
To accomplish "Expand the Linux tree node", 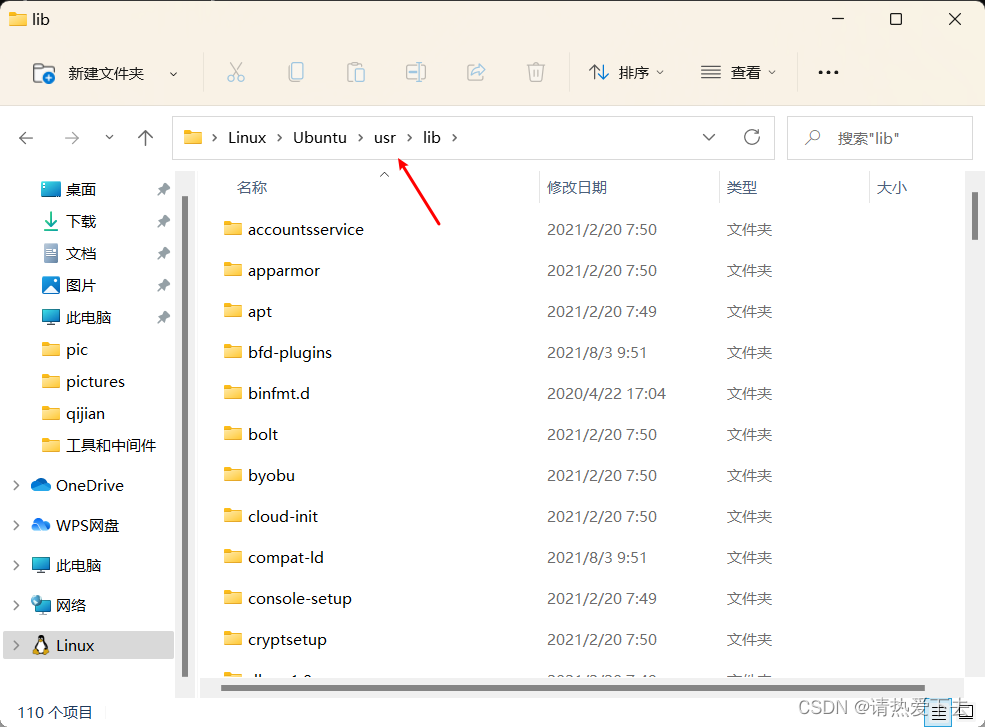I will (16, 645).
